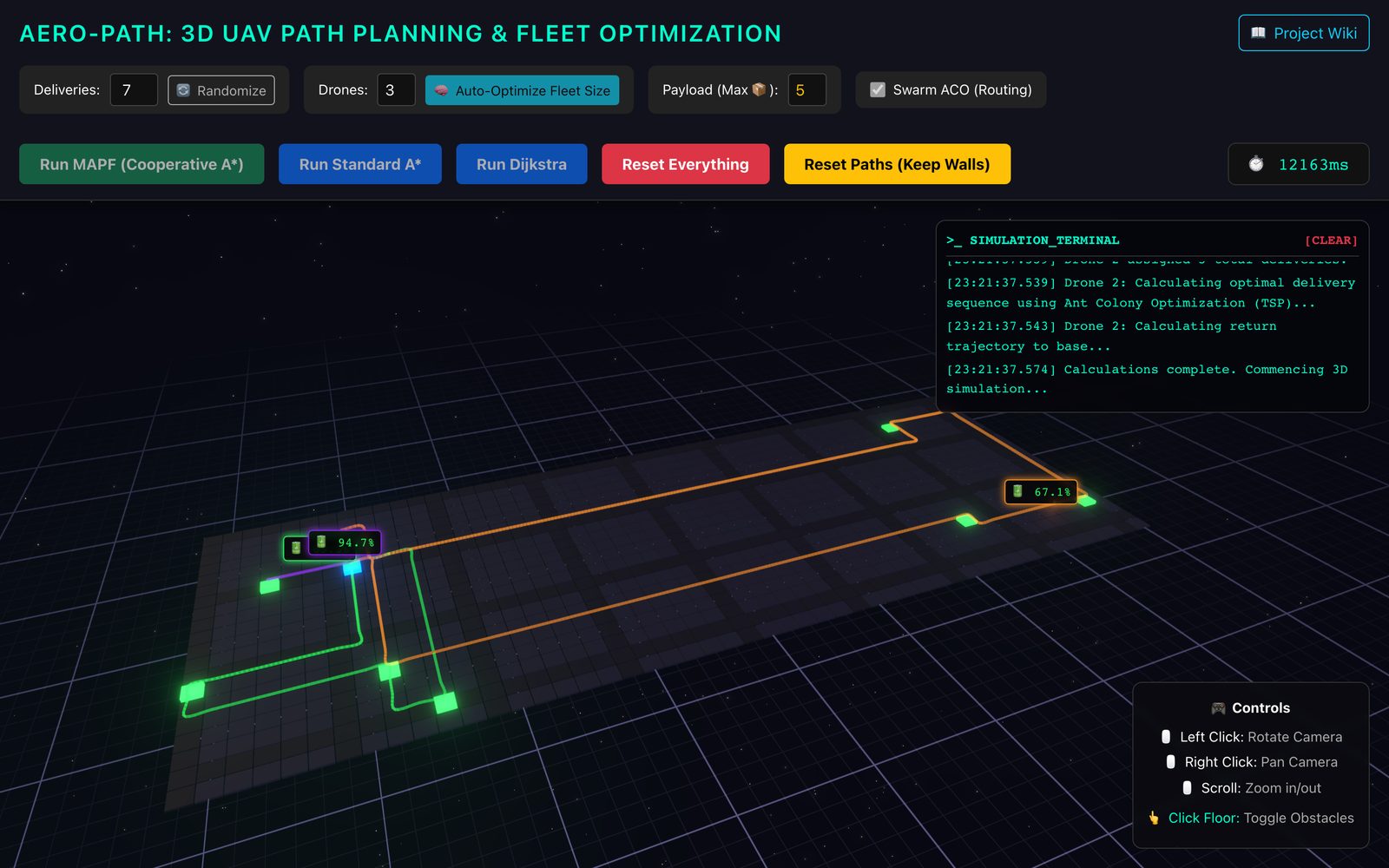Run MAPF (Cooperative A*)

click(x=142, y=164)
